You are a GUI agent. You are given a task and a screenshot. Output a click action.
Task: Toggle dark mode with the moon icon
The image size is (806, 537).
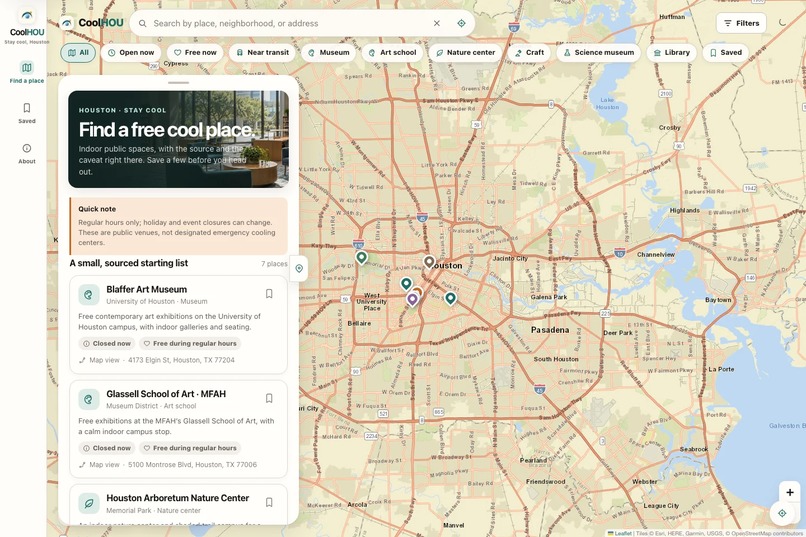782,23
